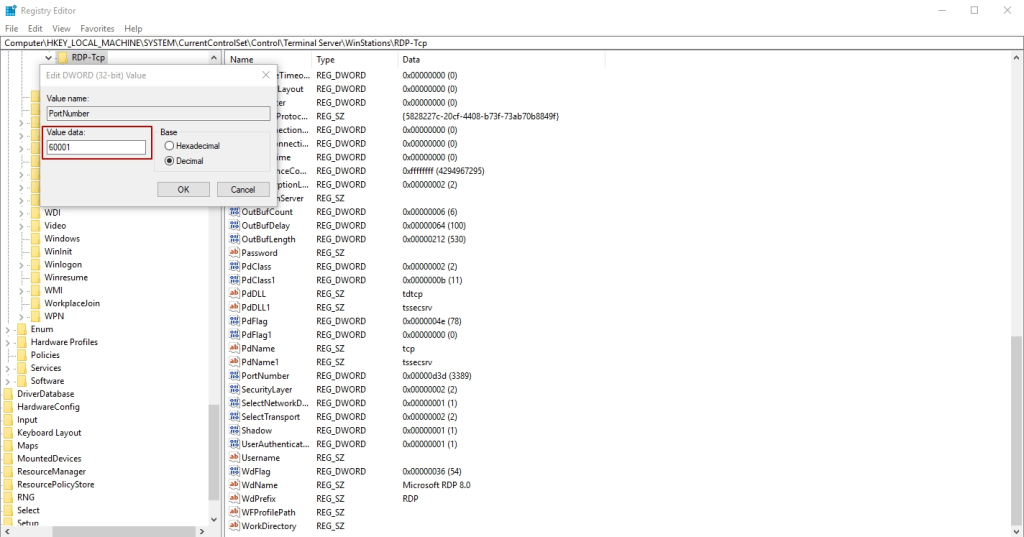Click the PdName1 string value icon

[x=234, y=362]
